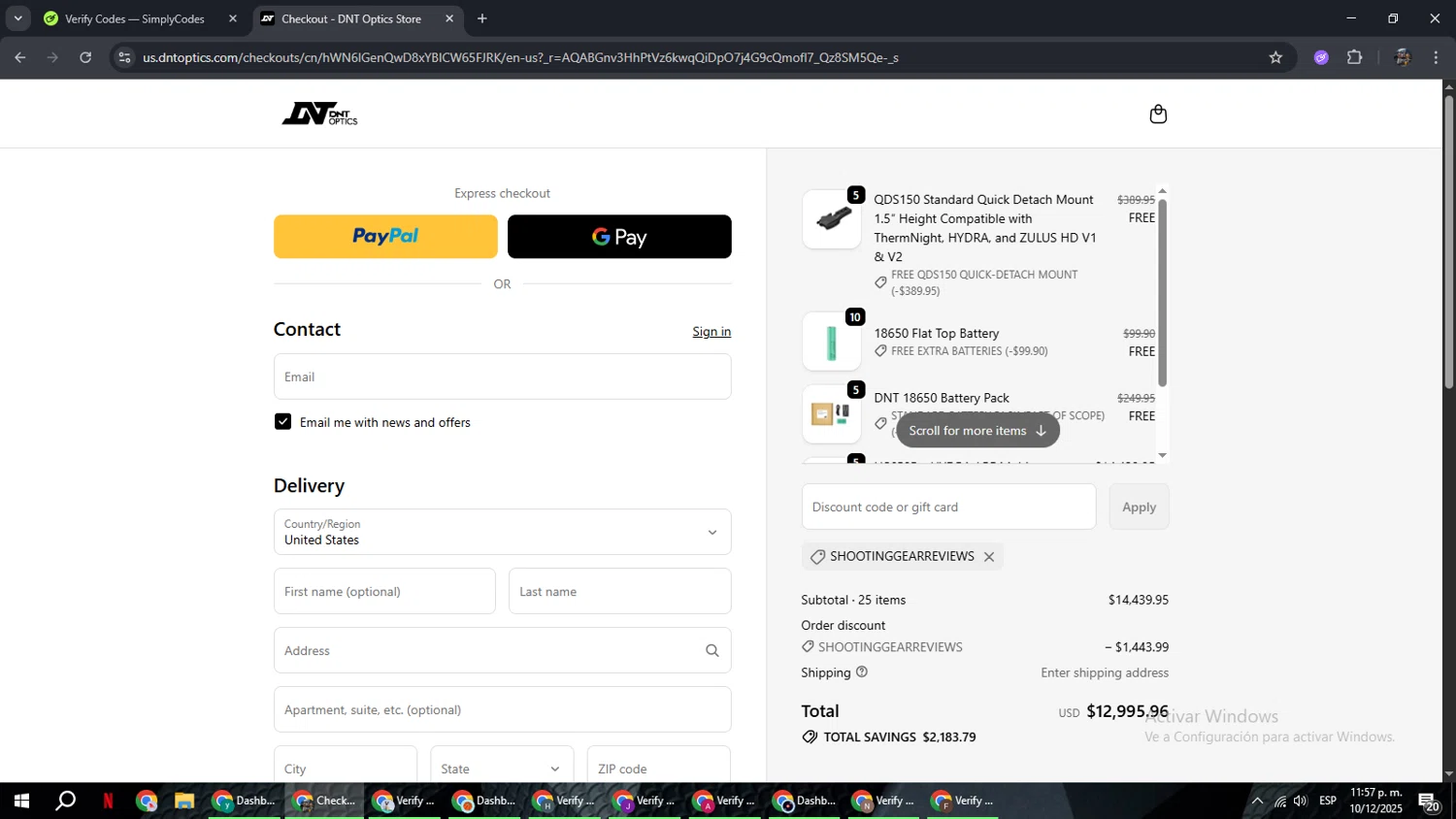Click the Apply discount button
1456x819 pixels.
(1140, 507)
